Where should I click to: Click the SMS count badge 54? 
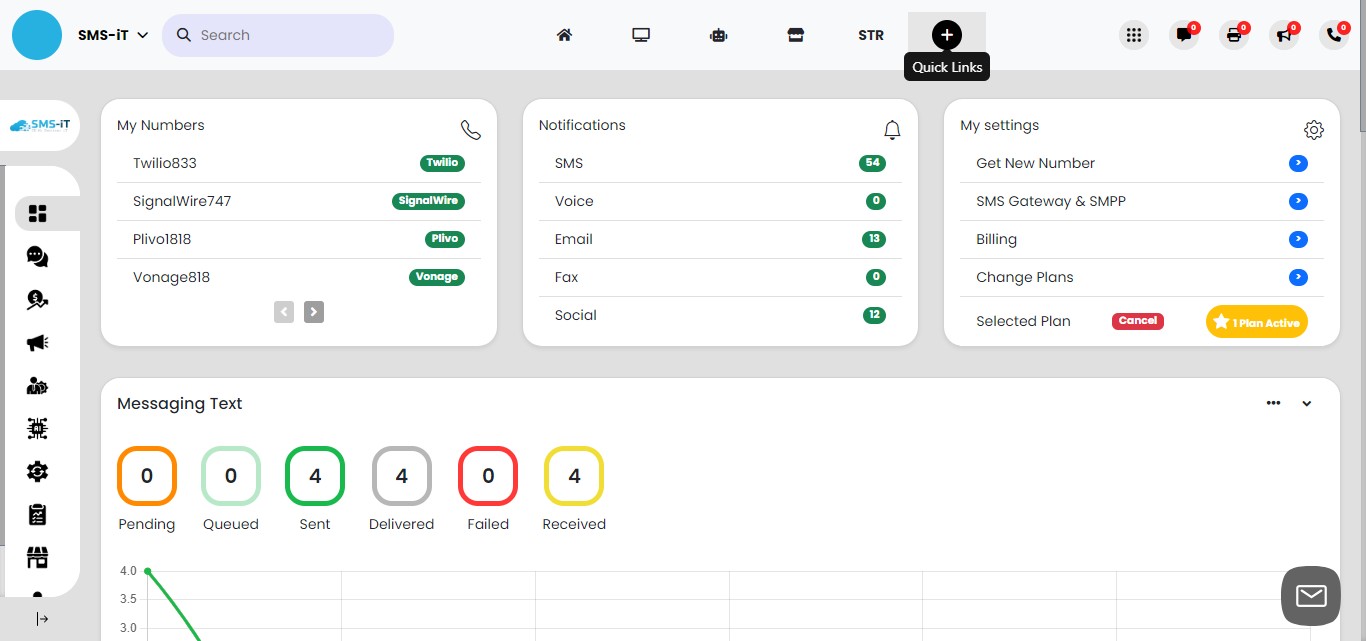872,163
